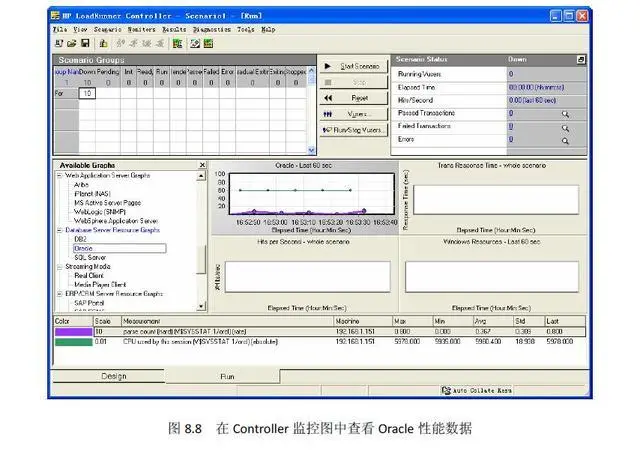Open the File menu
Viewport: 640px width, 451px height.
[60, 29]
